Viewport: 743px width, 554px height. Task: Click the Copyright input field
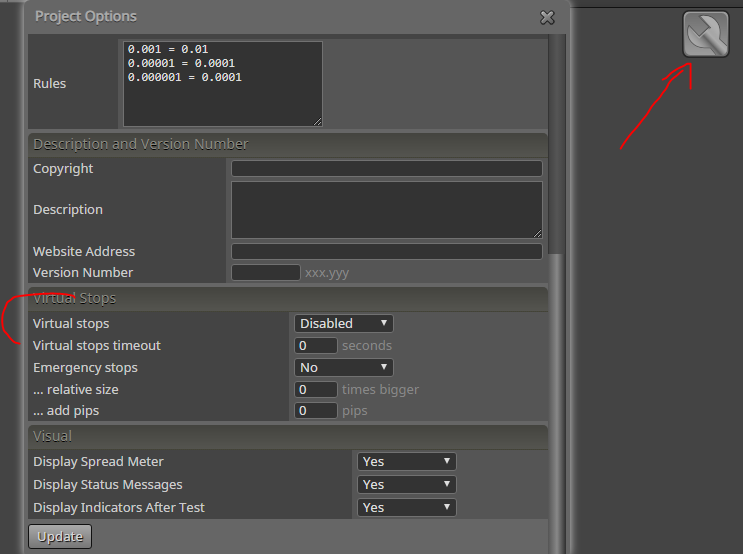pos(387,168)
